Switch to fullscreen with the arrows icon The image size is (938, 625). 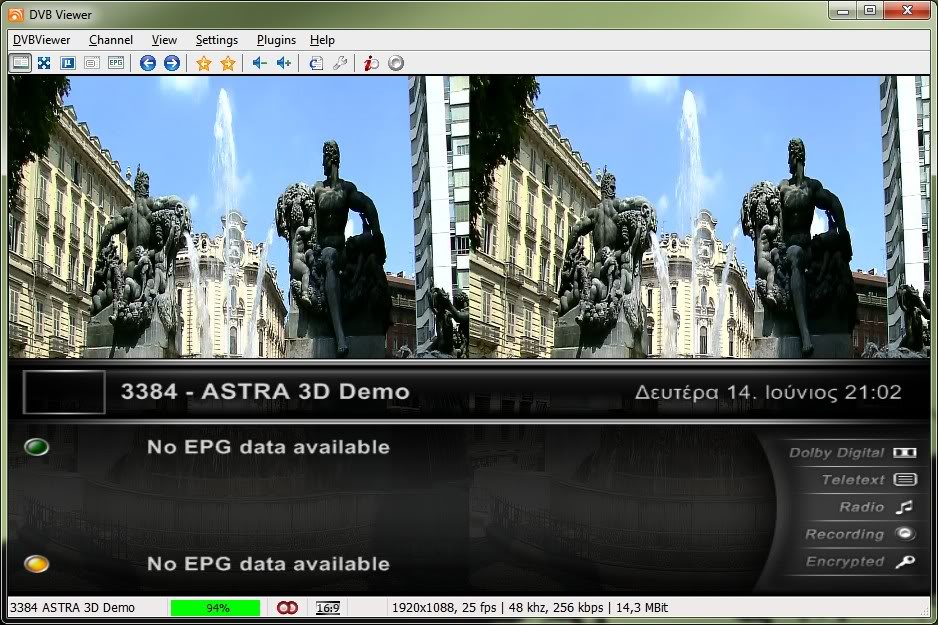coord(44,63)
